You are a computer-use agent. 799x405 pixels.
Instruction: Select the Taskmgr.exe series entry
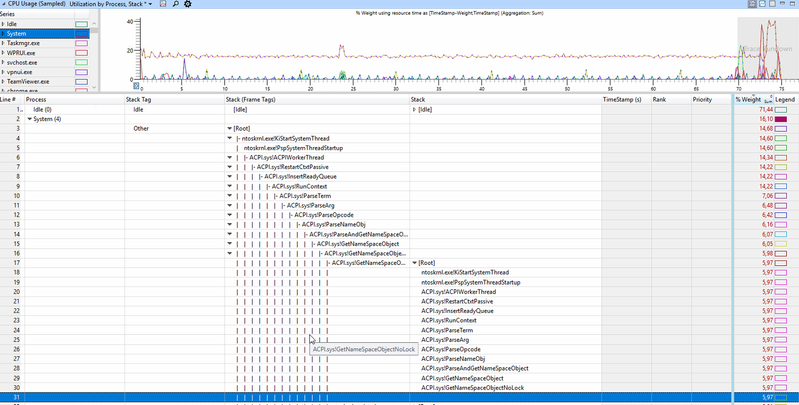tap(25, 43)
